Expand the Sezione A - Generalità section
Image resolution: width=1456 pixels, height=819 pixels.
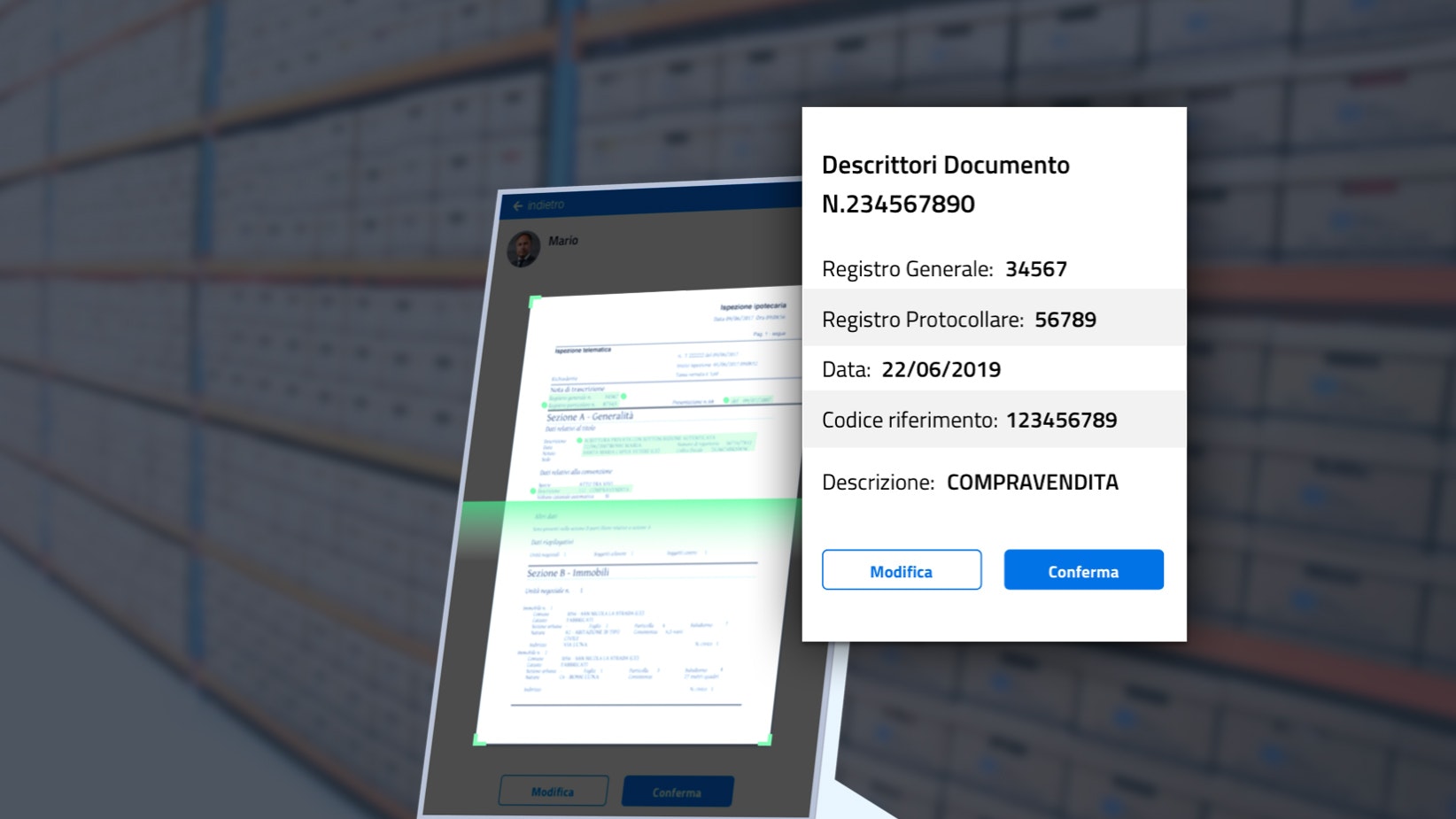point(590,416)
